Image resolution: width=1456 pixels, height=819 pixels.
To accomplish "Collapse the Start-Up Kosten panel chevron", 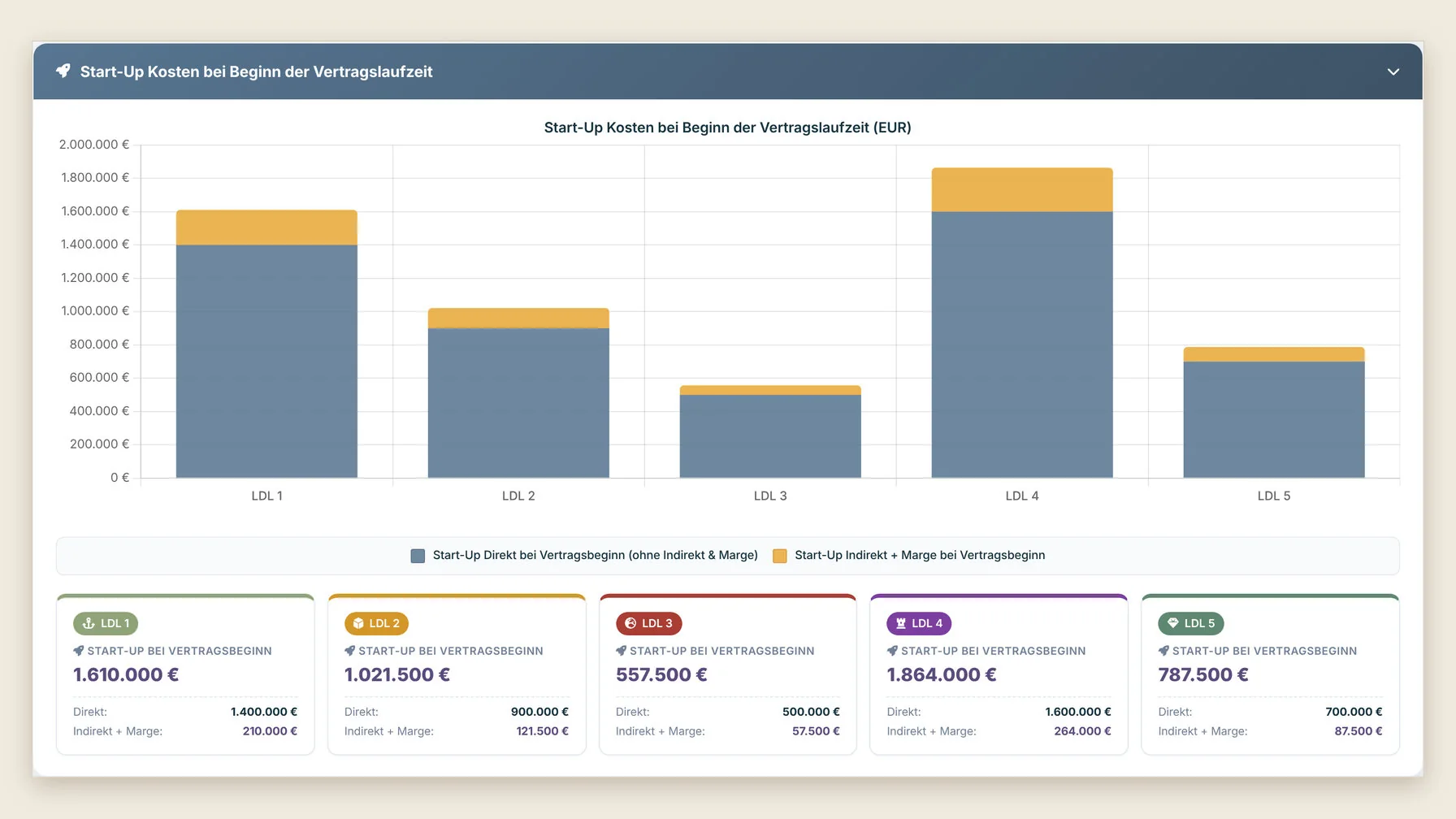I will click(1393, 71).
